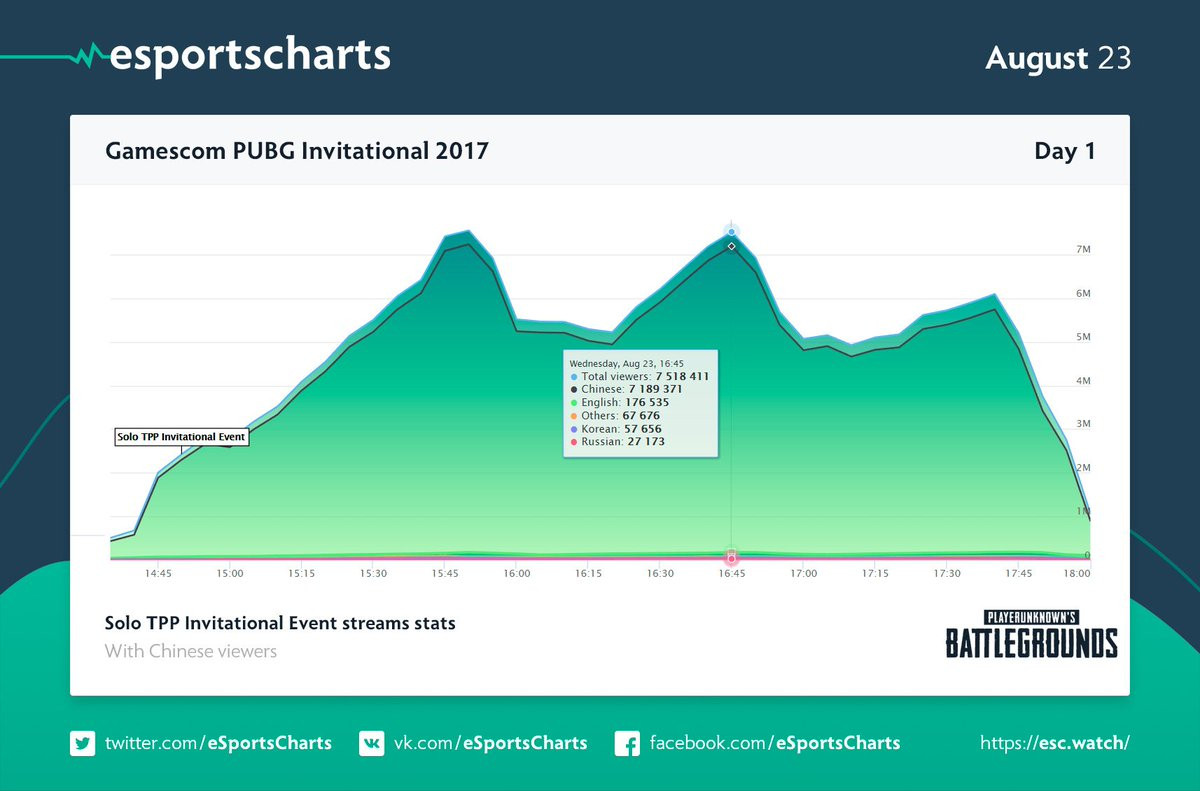Viewport: 1200px width, 791px height.
Task: Click the Facebook logo icon
Action: (627, 743)
